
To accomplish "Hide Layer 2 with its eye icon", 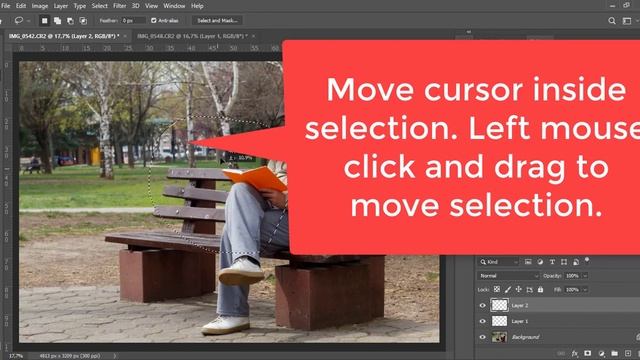I will coord(482,305).
